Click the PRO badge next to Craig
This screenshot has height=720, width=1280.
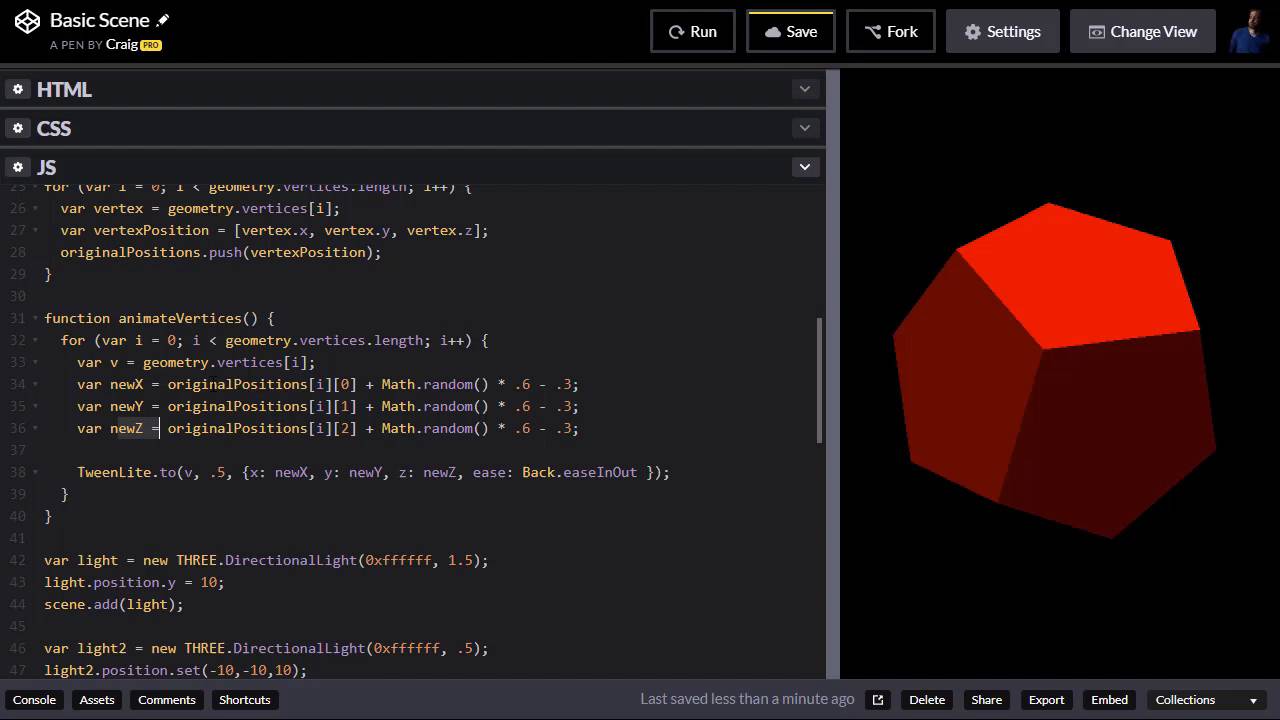pos(151,45)
